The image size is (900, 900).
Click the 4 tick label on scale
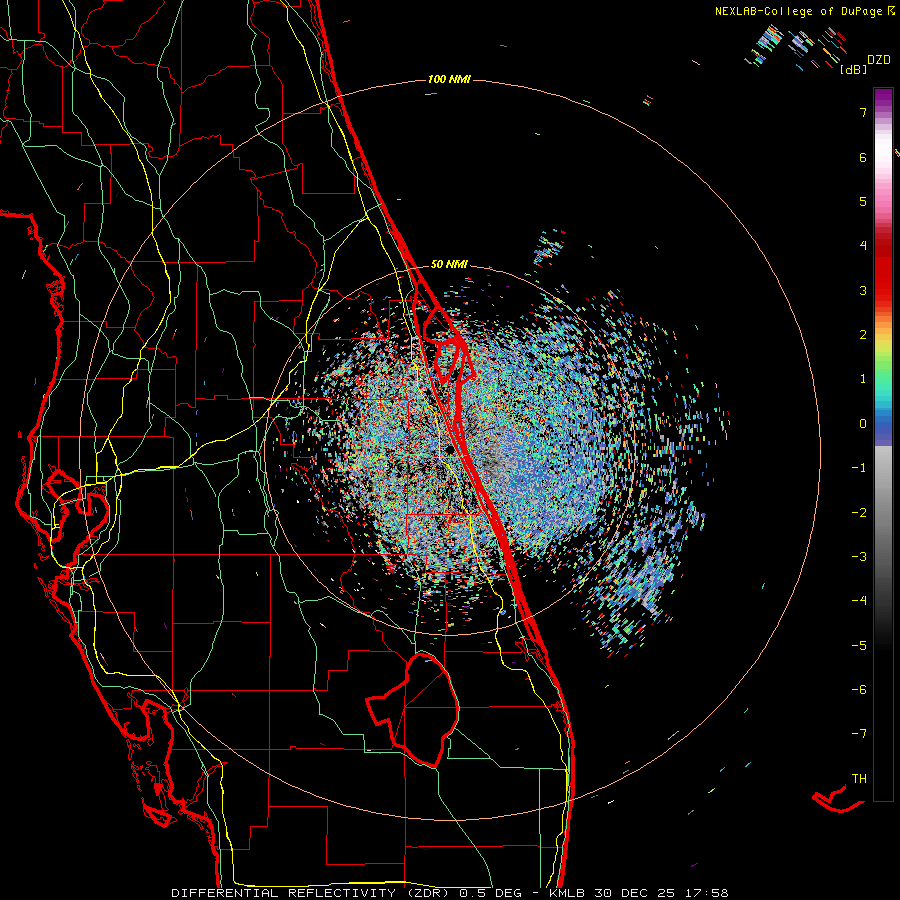click(863, 246)
